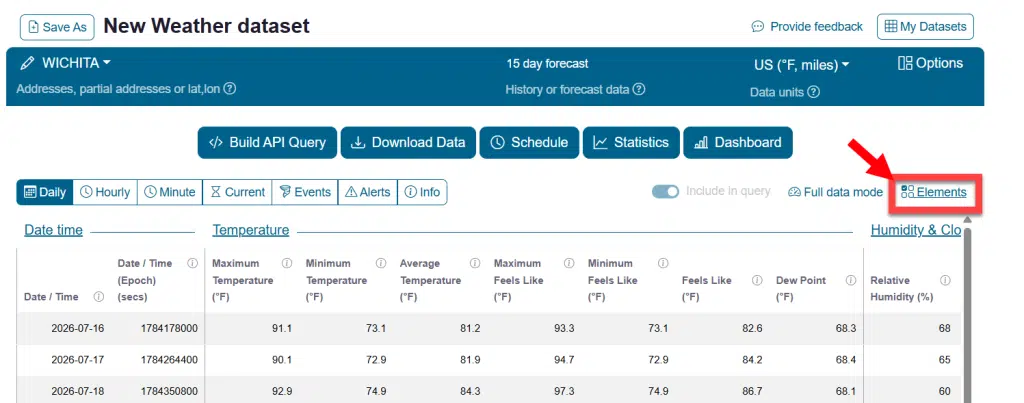Click the Save As button
Viewport: 1024px width, 403px height.
(x=57, y=27)
